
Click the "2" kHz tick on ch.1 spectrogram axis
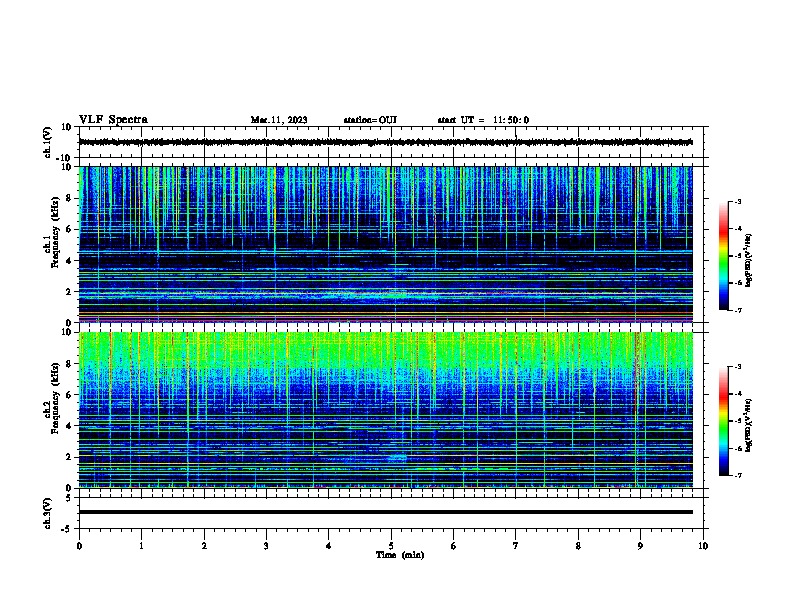tap(69, 292)
